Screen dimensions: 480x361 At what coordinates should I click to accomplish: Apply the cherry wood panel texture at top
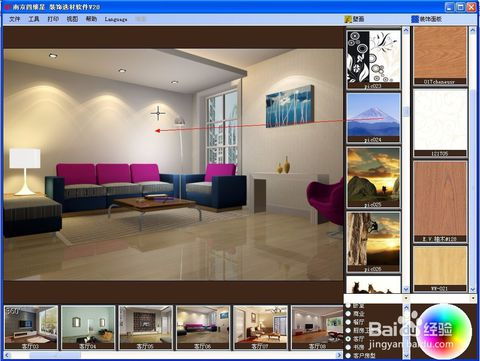pos(440,56)
